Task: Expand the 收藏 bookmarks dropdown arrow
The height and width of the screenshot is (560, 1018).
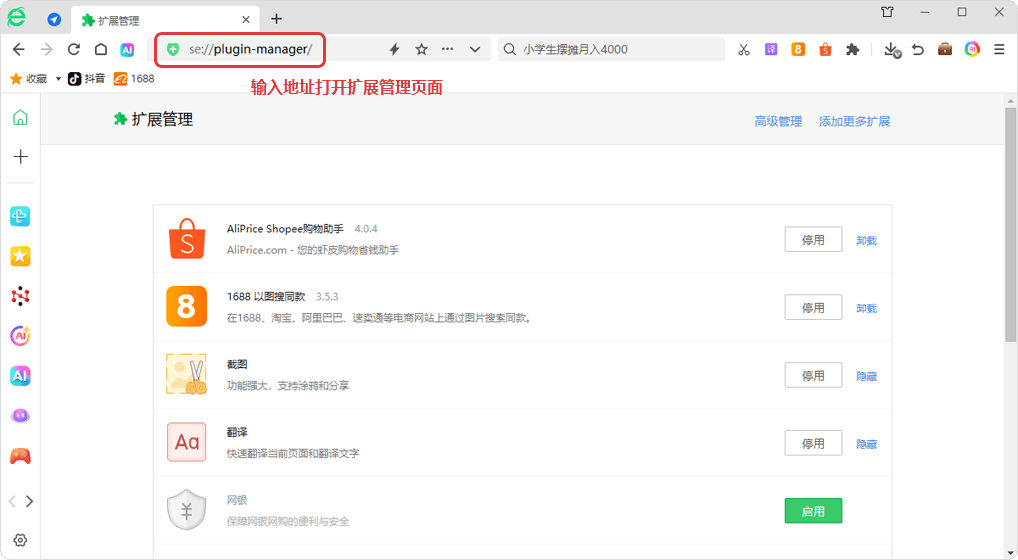Action: click(x=58, y=79)
